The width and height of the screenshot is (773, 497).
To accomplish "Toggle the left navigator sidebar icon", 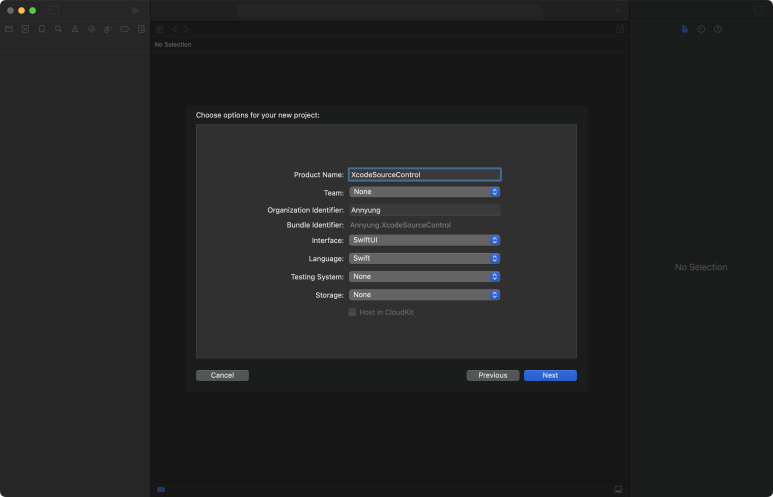I will [x=54, y=10].
